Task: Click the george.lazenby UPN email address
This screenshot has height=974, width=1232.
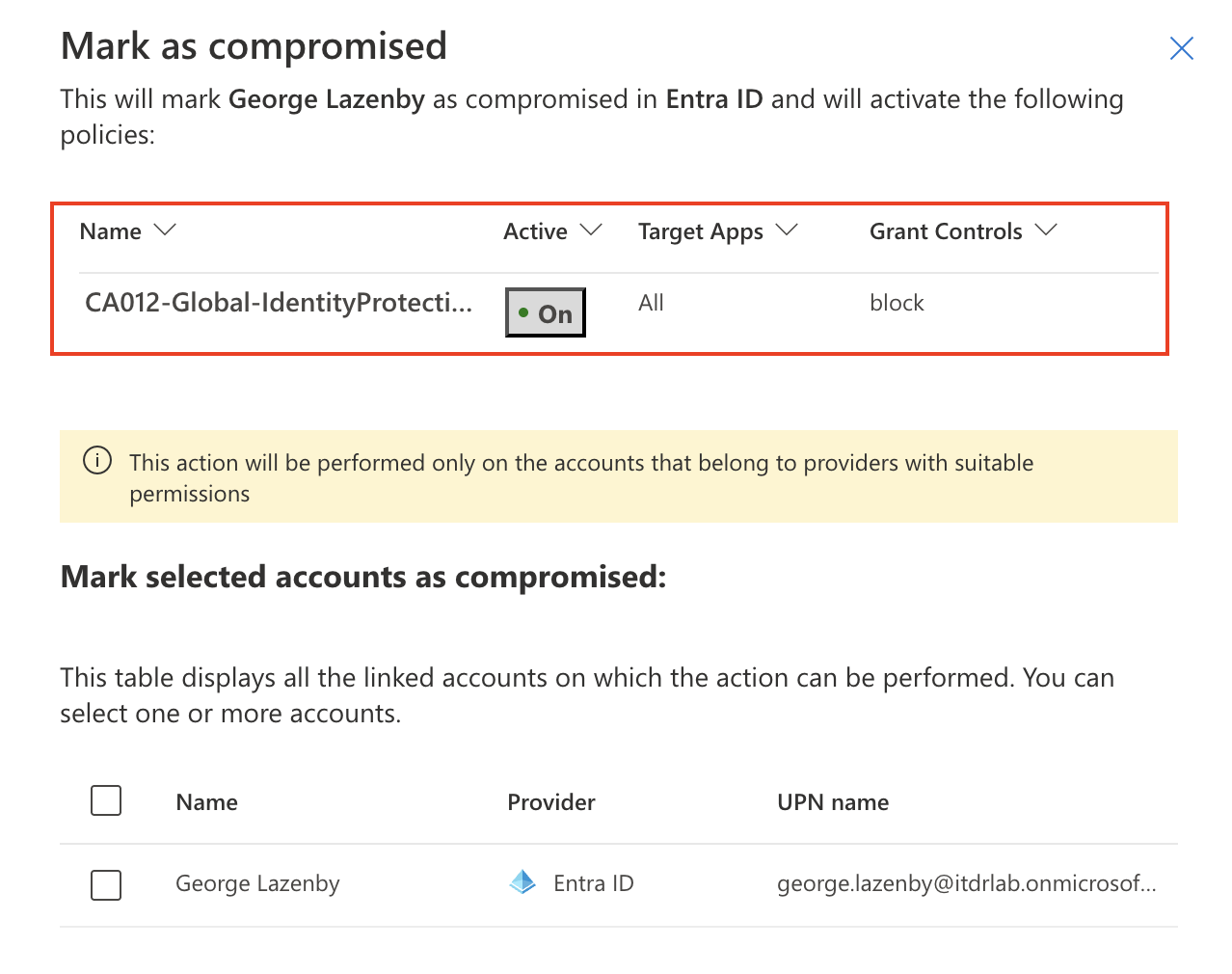Action: 966,883
